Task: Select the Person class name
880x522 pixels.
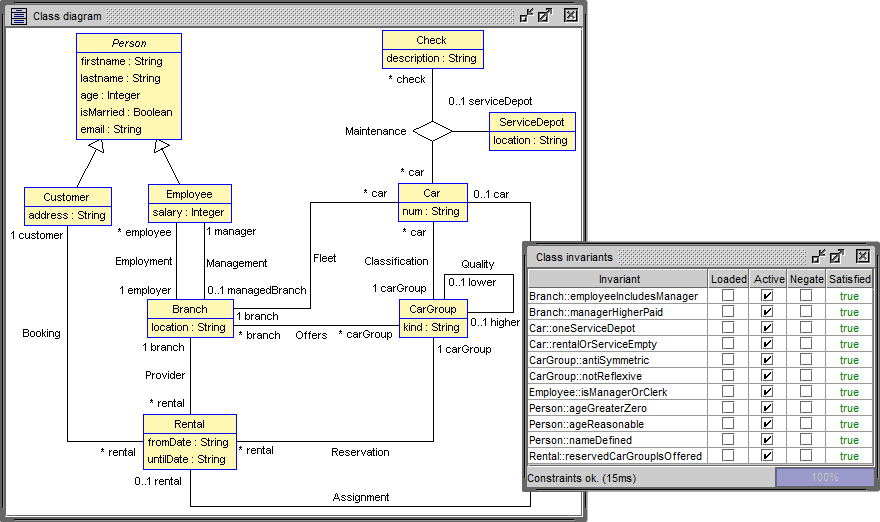Action: pos(129,43)
